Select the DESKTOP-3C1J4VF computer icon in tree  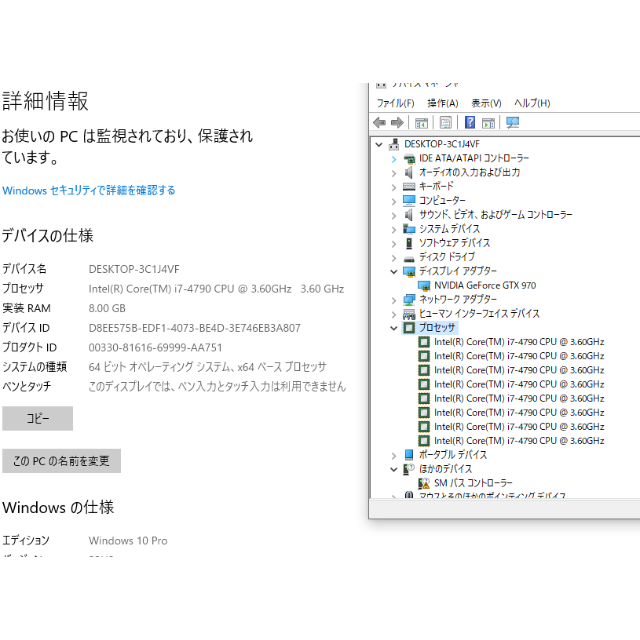coord(394,144)
